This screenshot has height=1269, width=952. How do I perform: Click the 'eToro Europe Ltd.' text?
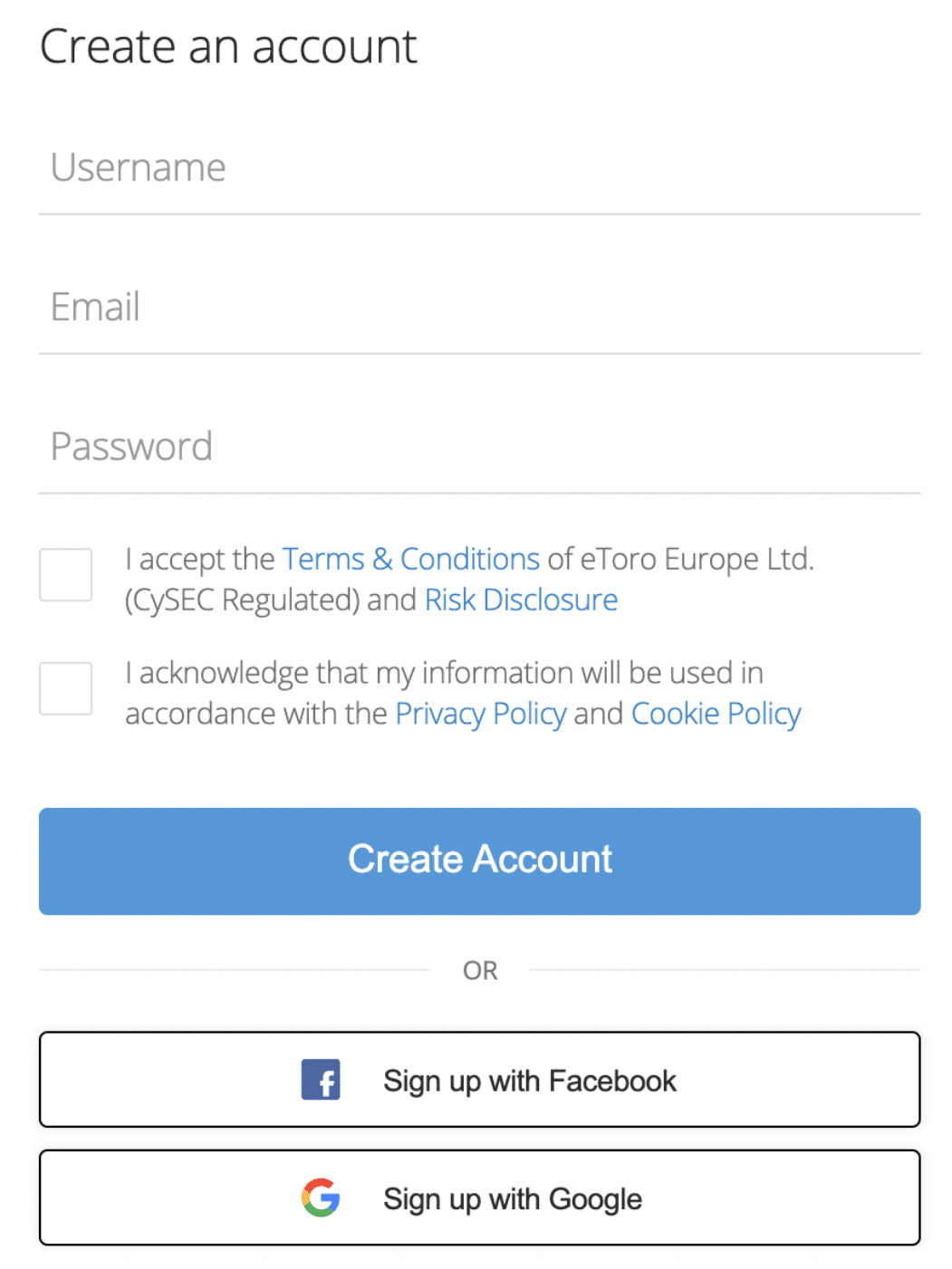(697, 559)
